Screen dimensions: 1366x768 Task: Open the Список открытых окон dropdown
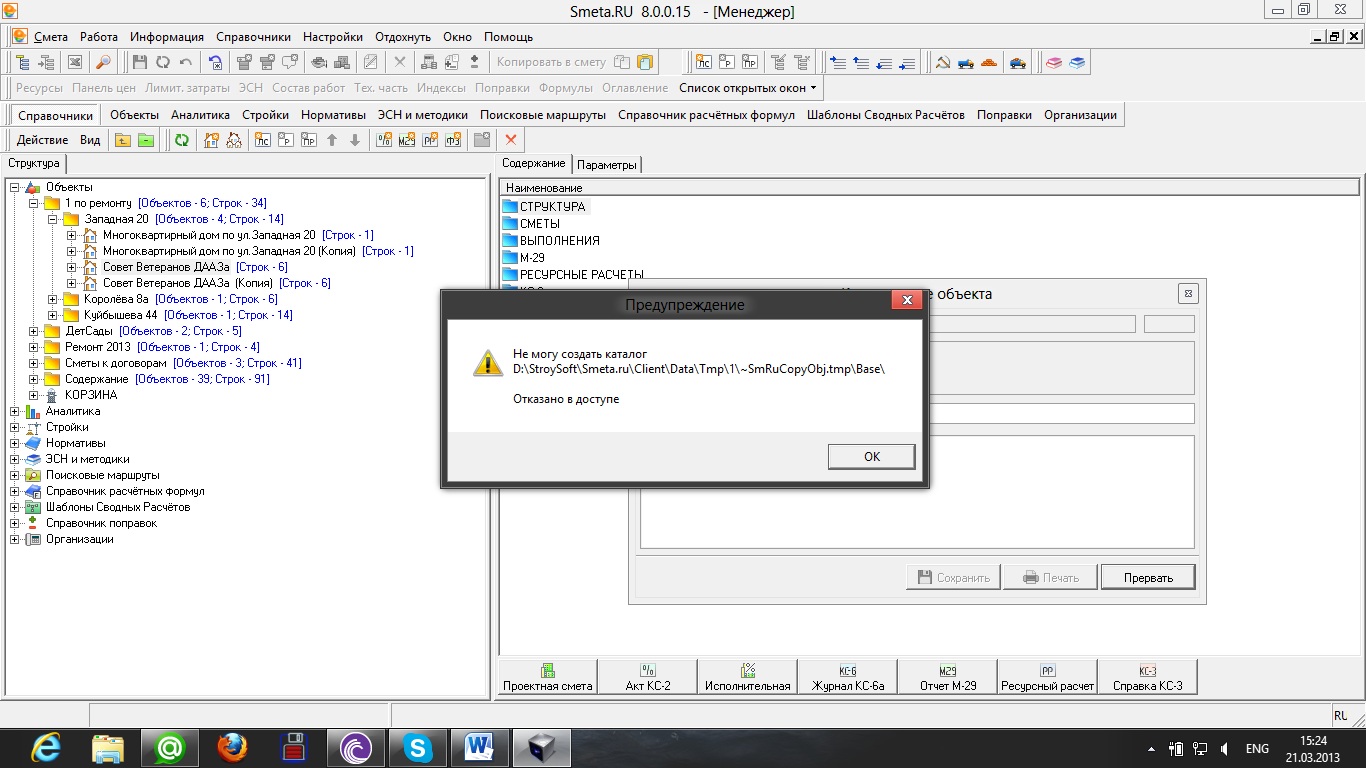748,88
